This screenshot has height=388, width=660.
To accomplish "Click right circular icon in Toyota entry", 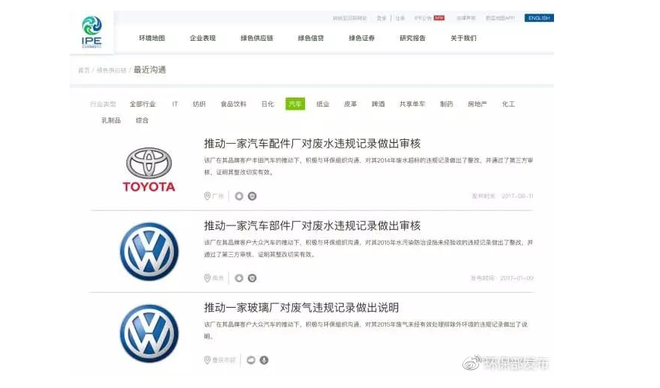I will point(252,196).
